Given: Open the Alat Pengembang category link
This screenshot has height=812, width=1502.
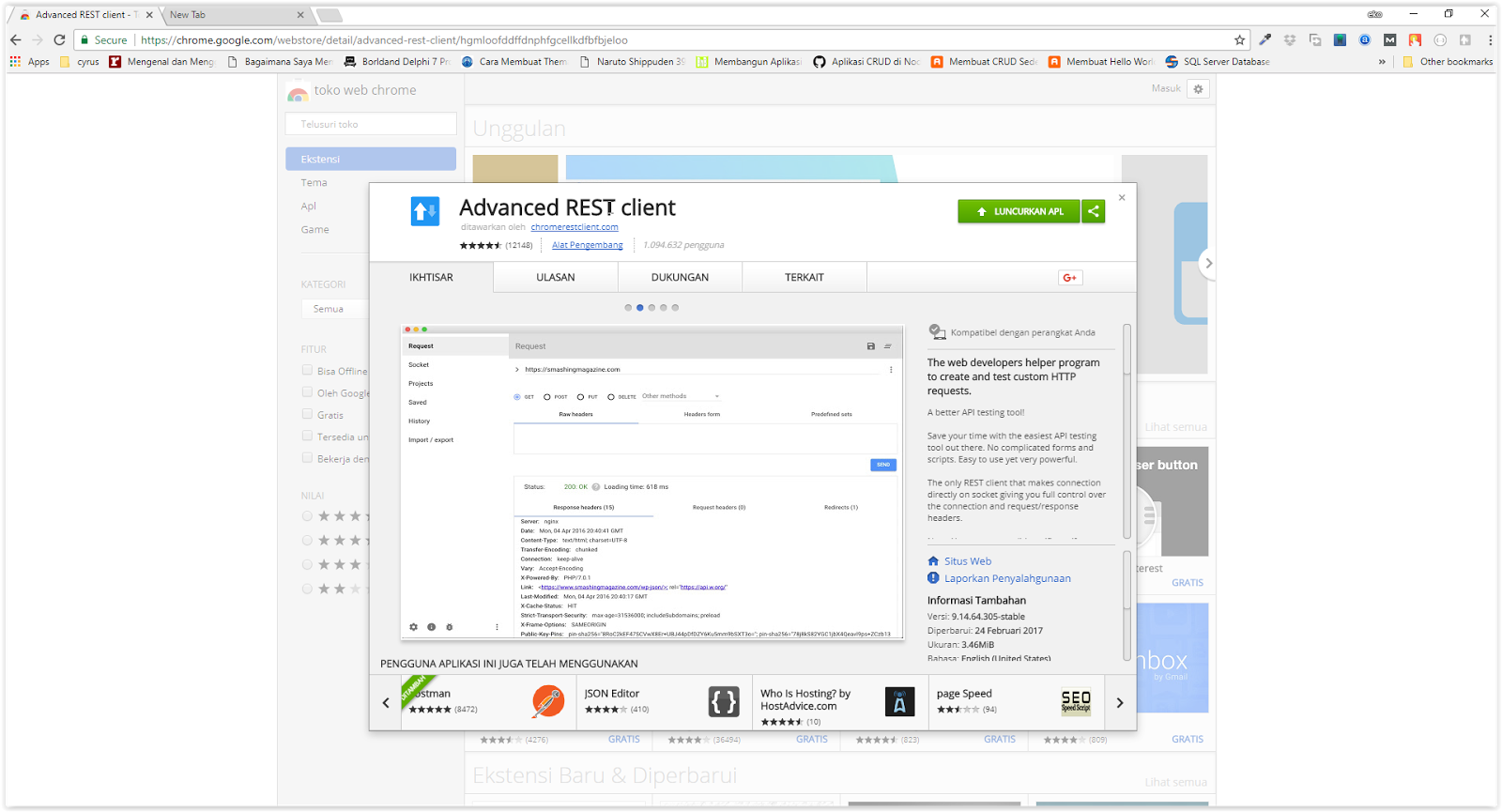Looking at the screenshot, I should click(588, 245).
